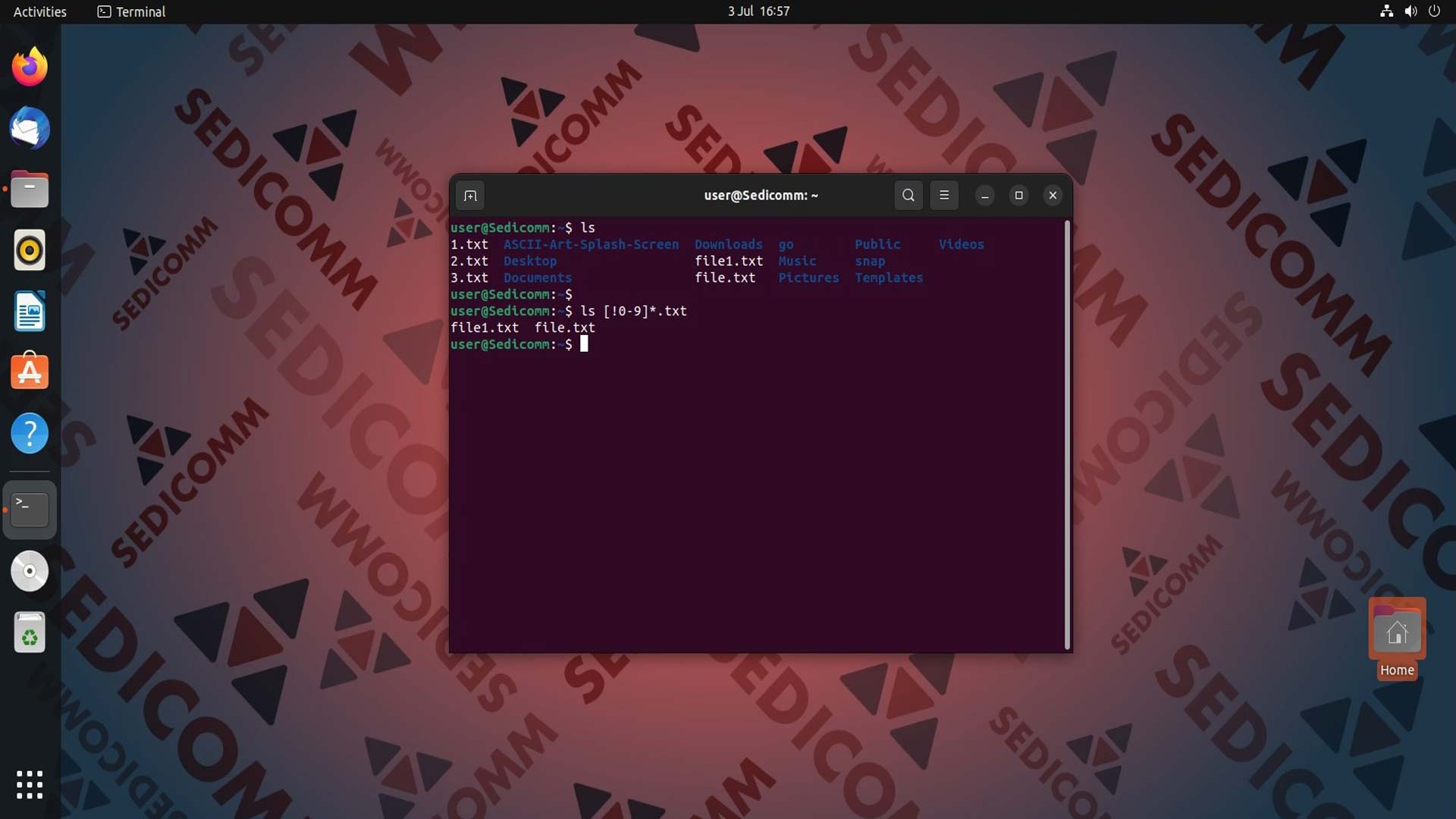The width and height of the screenshot is (1456, 819).
Task: Click the snap directory name
Action: click(870, 261)
